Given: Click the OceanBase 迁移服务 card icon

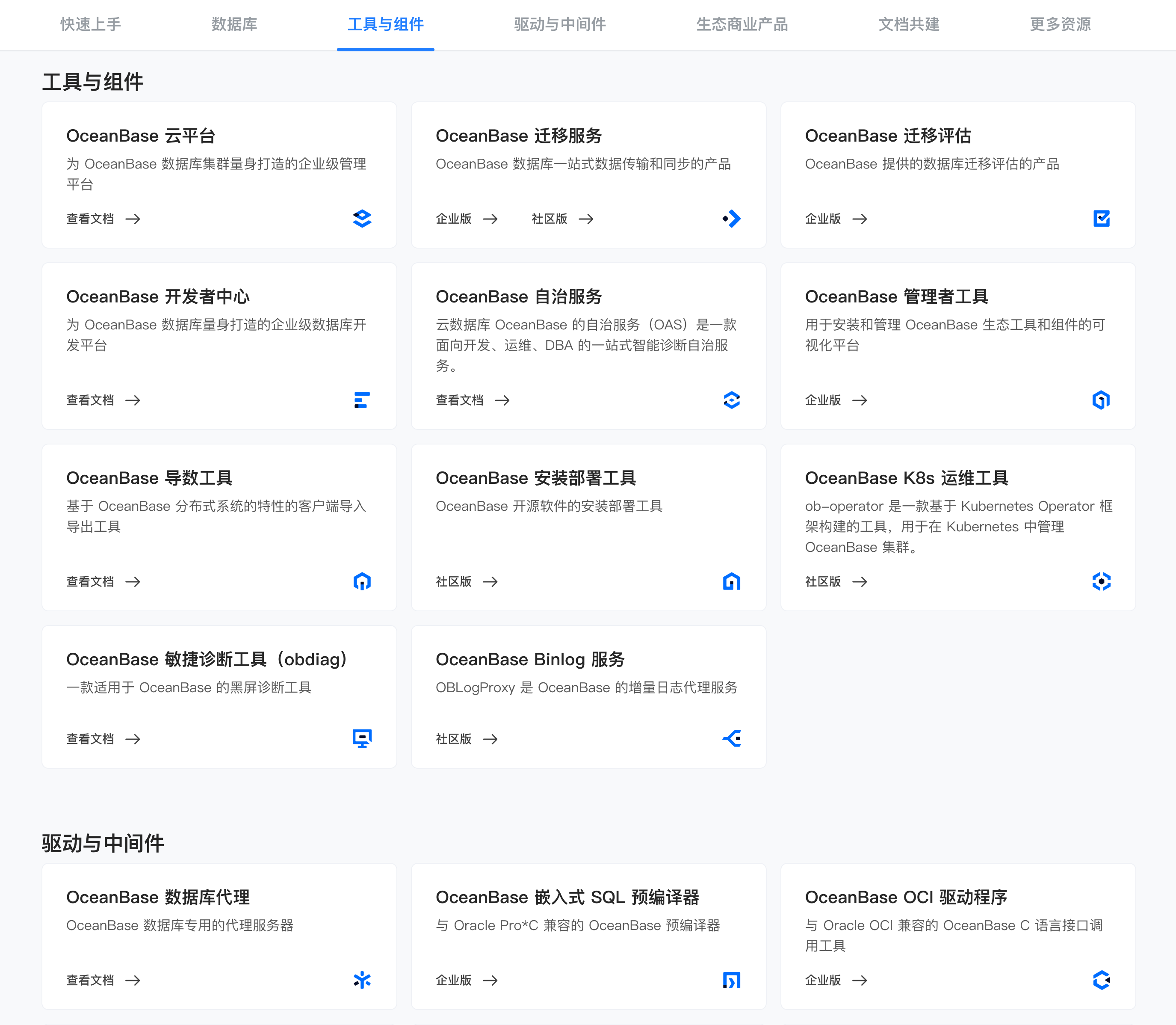Looking at the screenshot, I should pyautogui.click(x=731, y=219).
